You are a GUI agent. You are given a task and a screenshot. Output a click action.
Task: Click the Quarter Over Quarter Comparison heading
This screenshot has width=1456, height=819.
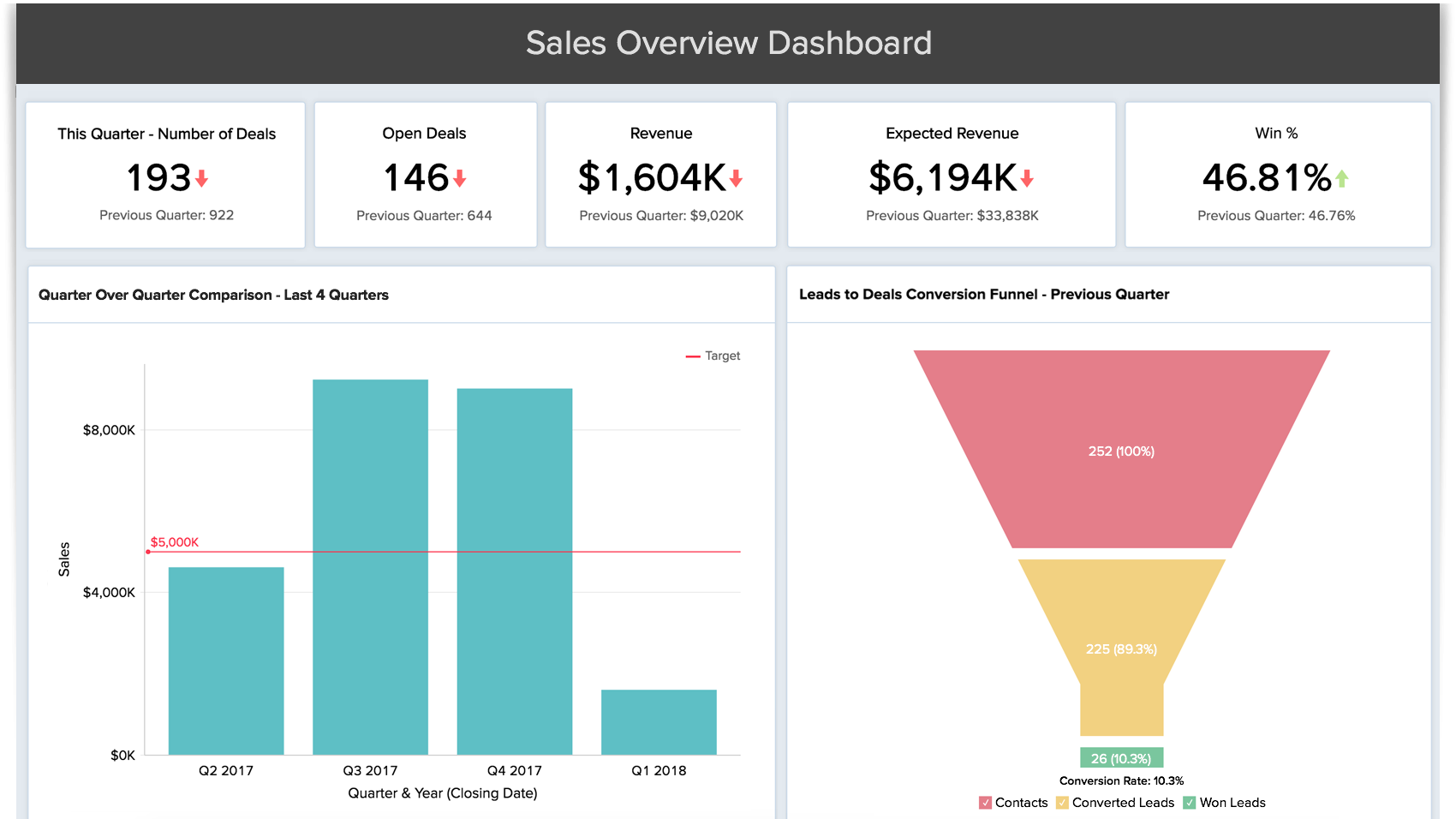click(x=214, y=295)
